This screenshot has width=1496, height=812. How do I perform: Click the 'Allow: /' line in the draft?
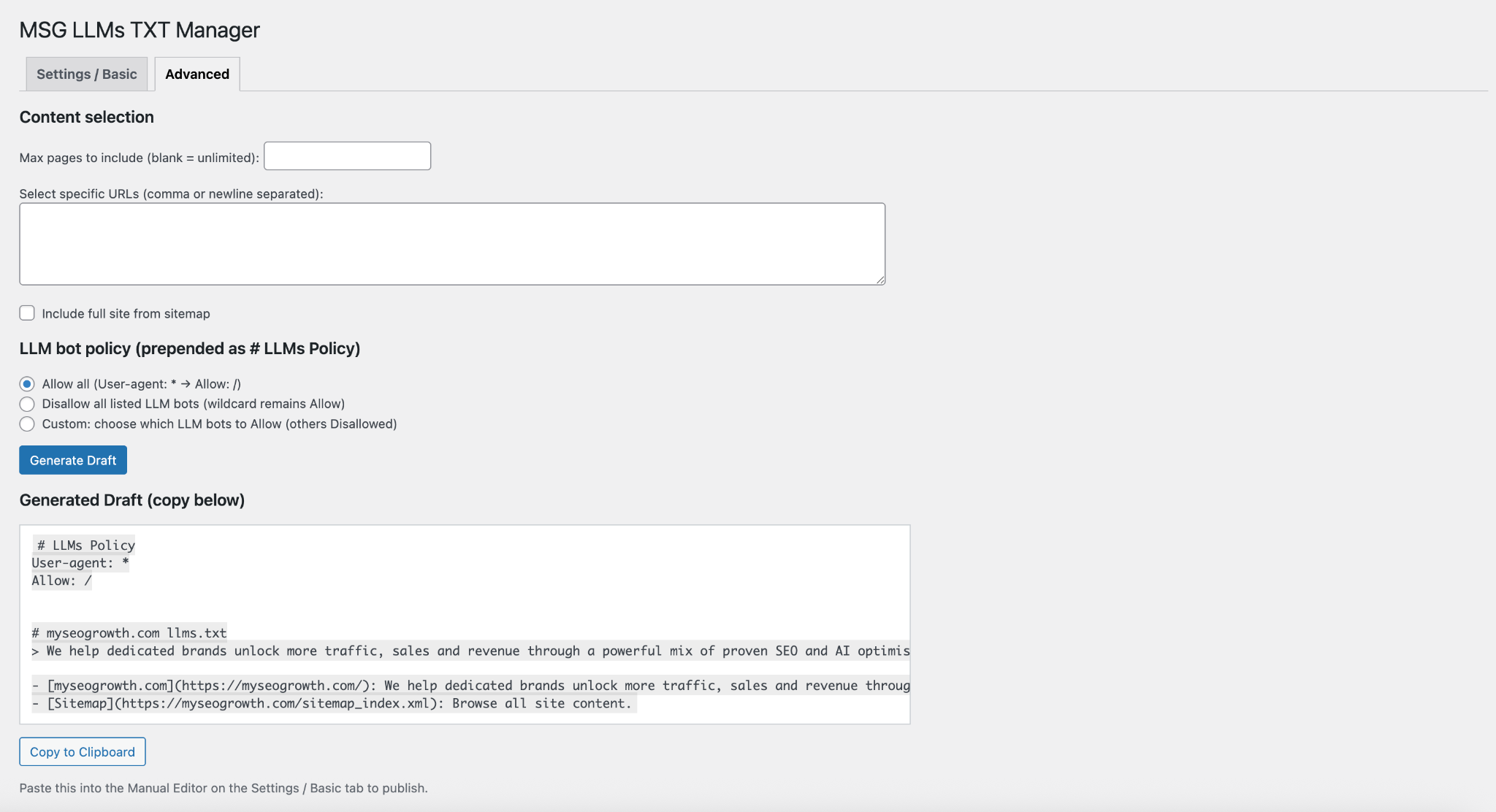(61, 581)
